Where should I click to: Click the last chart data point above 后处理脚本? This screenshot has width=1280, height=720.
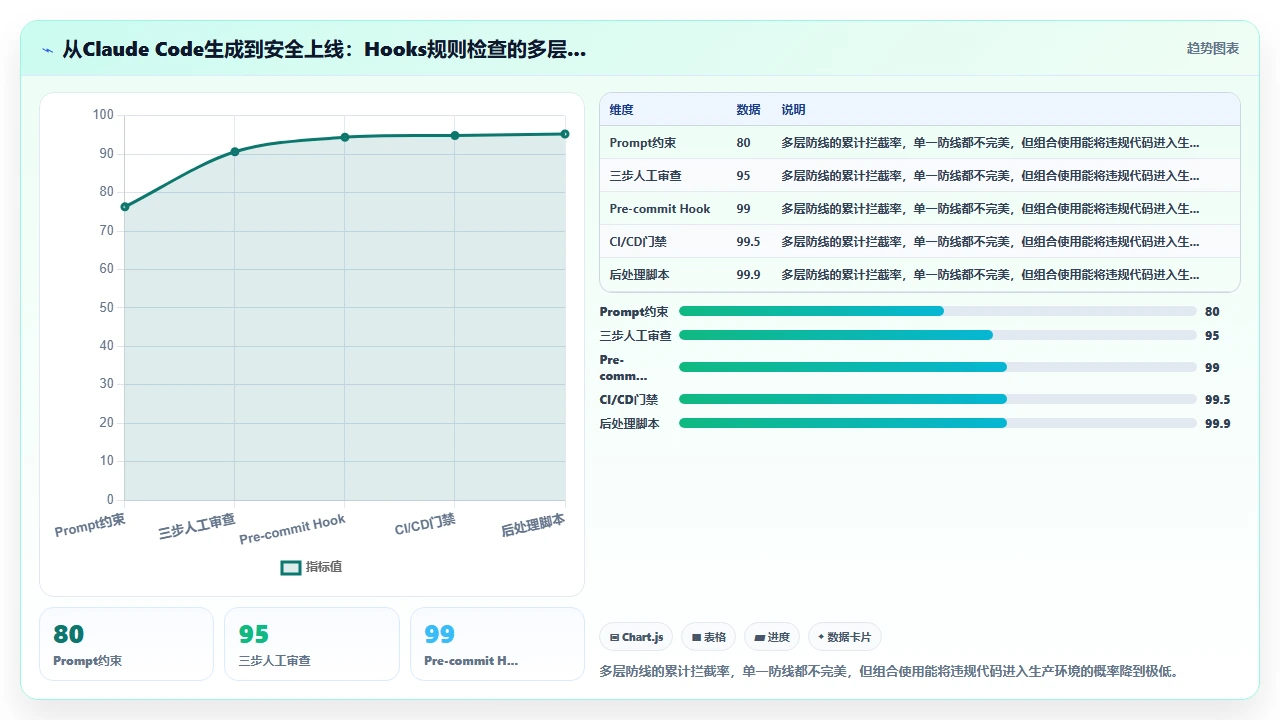click(565, 134)
